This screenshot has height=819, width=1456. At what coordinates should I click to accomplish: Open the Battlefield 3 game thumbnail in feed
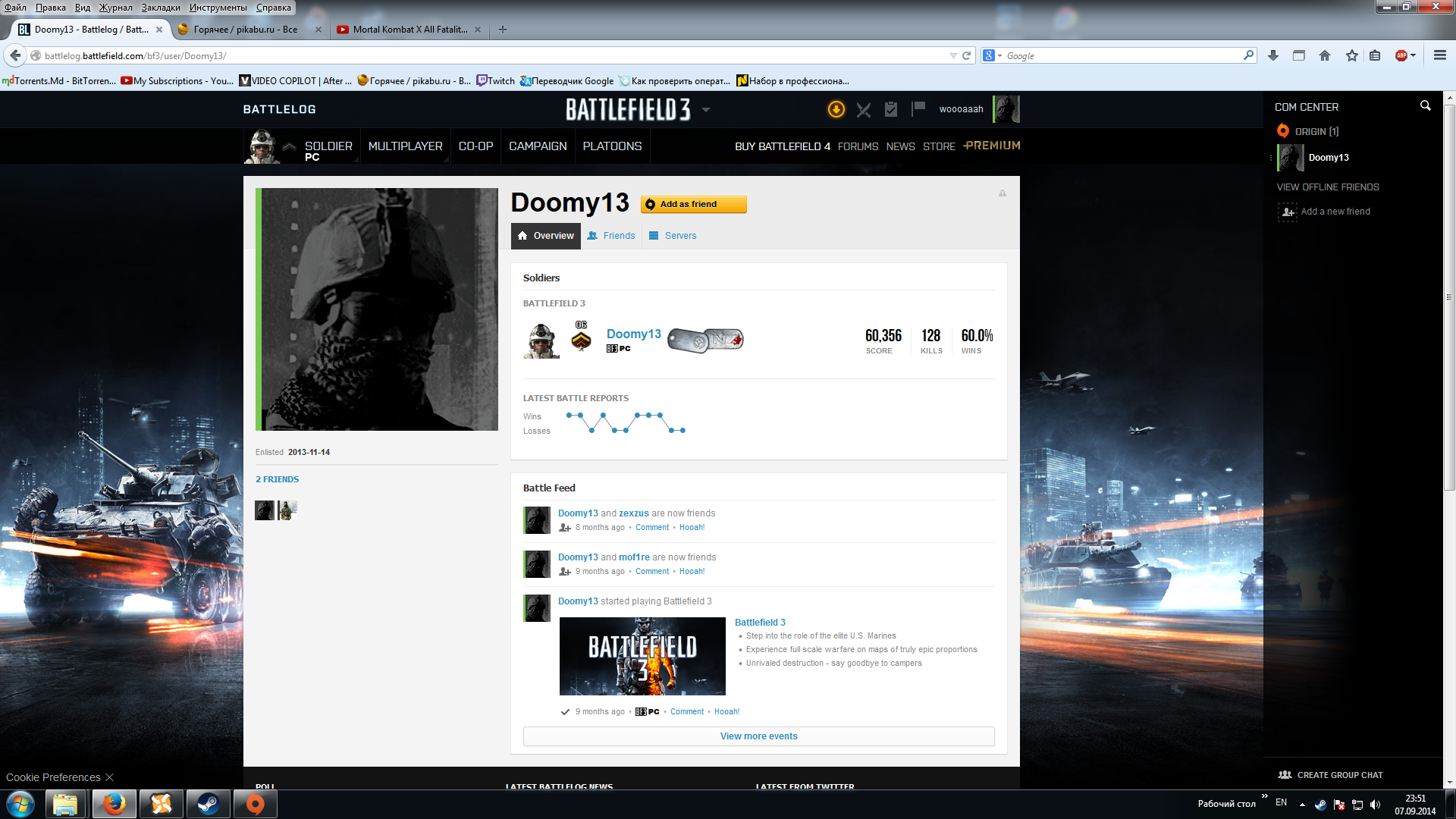(x=642, y=656)
